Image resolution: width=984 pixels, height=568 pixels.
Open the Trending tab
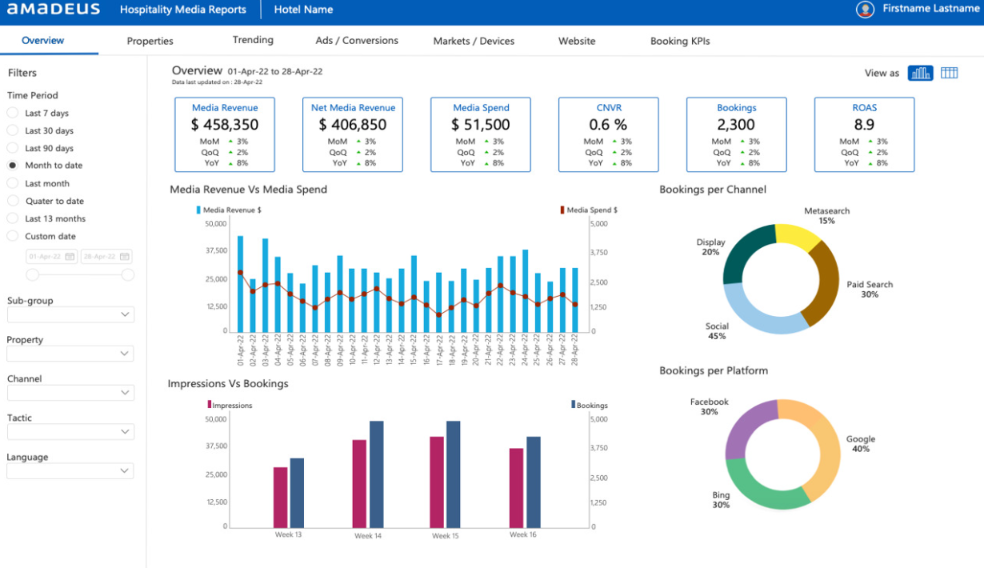(x=253, y=40)
